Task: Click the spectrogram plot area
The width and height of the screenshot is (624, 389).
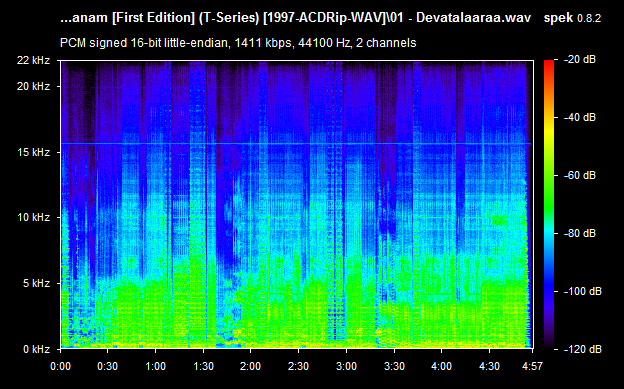Action: click(x=296, y=205)
